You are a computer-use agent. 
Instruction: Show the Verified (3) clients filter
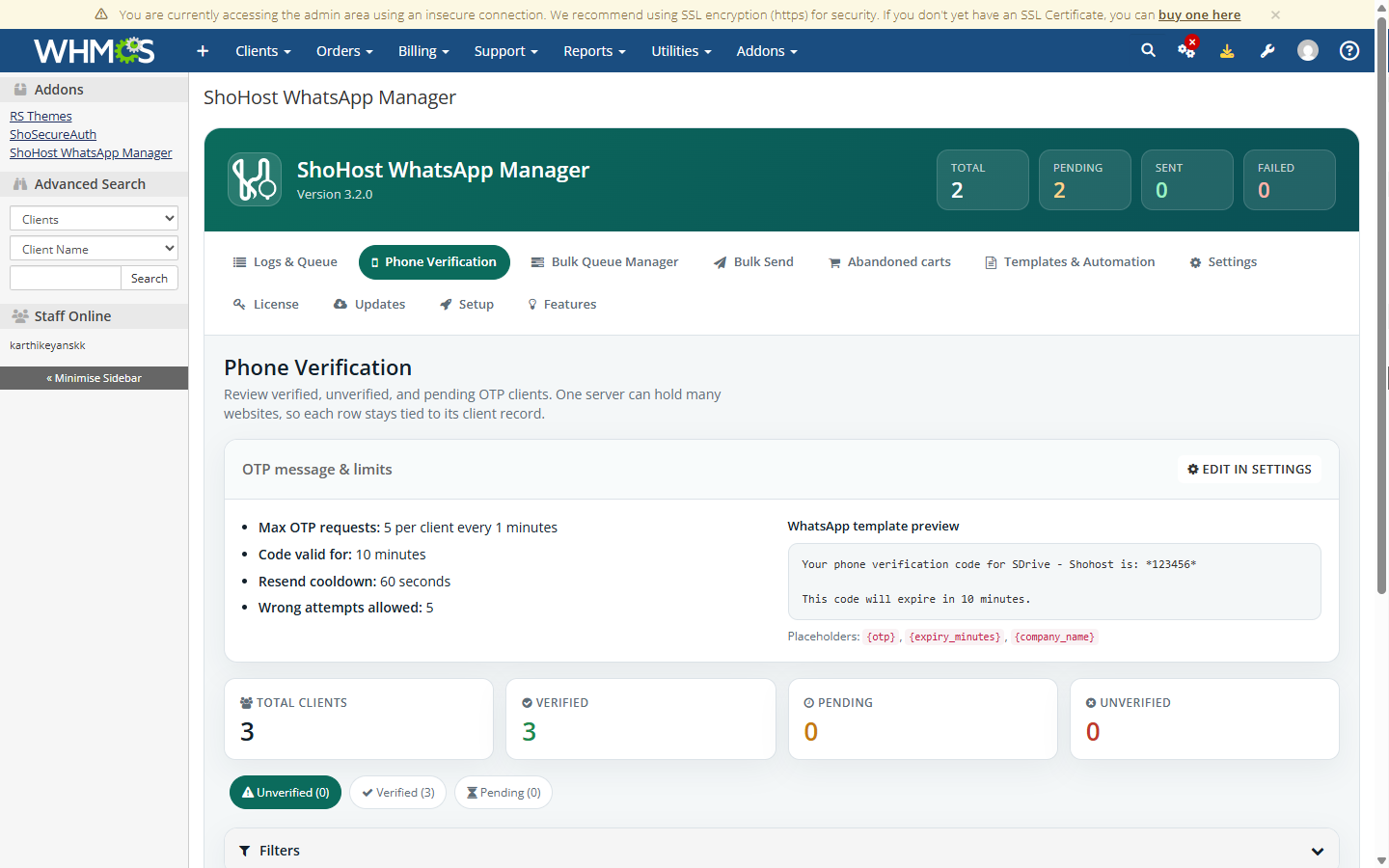click(x=398, y=793)
